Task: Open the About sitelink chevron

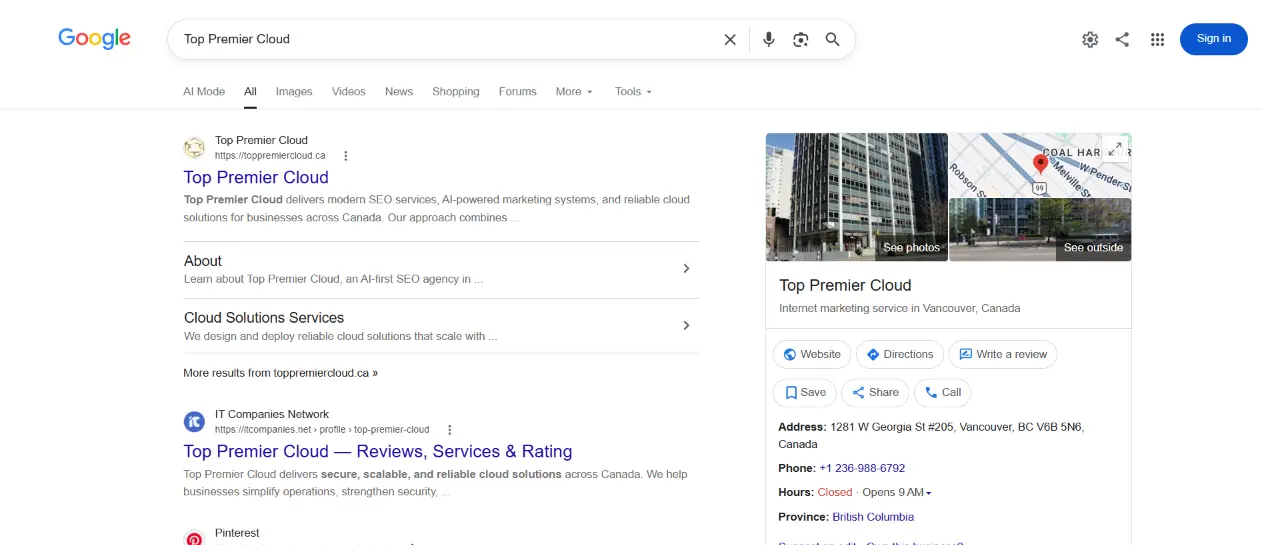Action: (x=686, y=268)
